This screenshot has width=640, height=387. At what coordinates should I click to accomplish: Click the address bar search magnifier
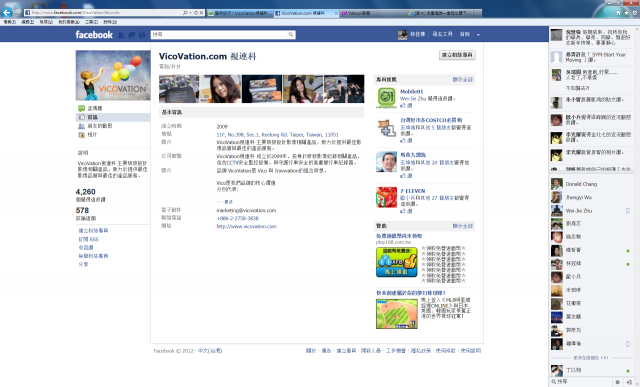tap(185, 13)
